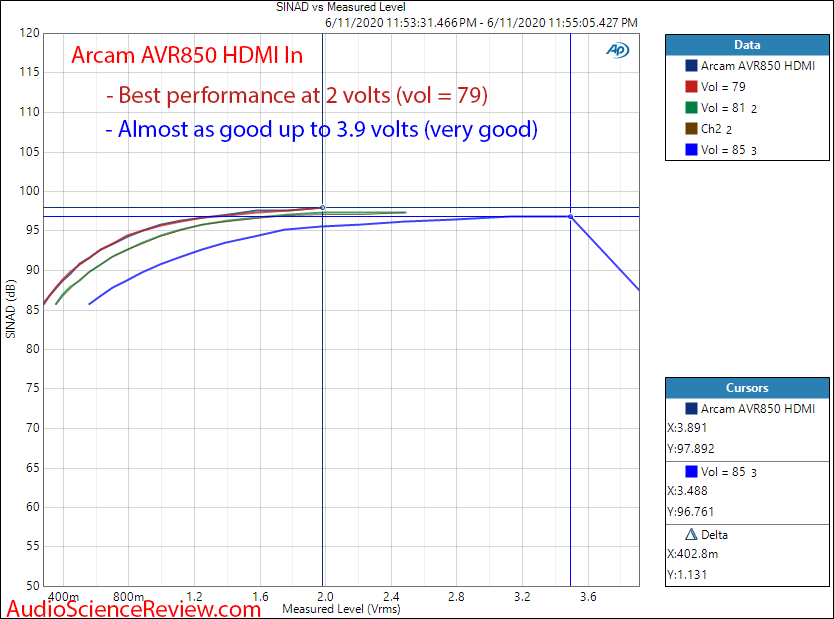Click the AP logo in graph corner

618,50
